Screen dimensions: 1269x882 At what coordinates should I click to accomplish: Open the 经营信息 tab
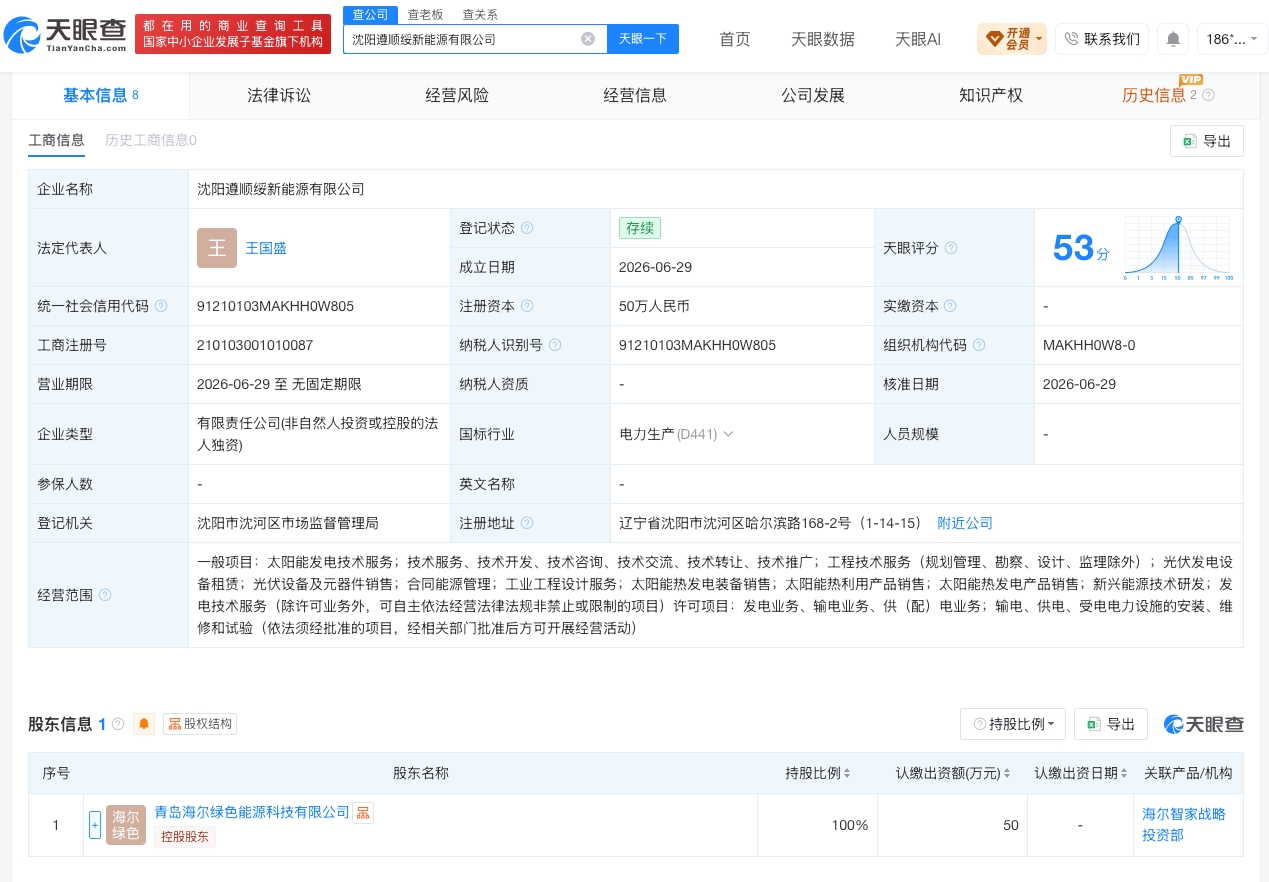(x=635, y=95)
